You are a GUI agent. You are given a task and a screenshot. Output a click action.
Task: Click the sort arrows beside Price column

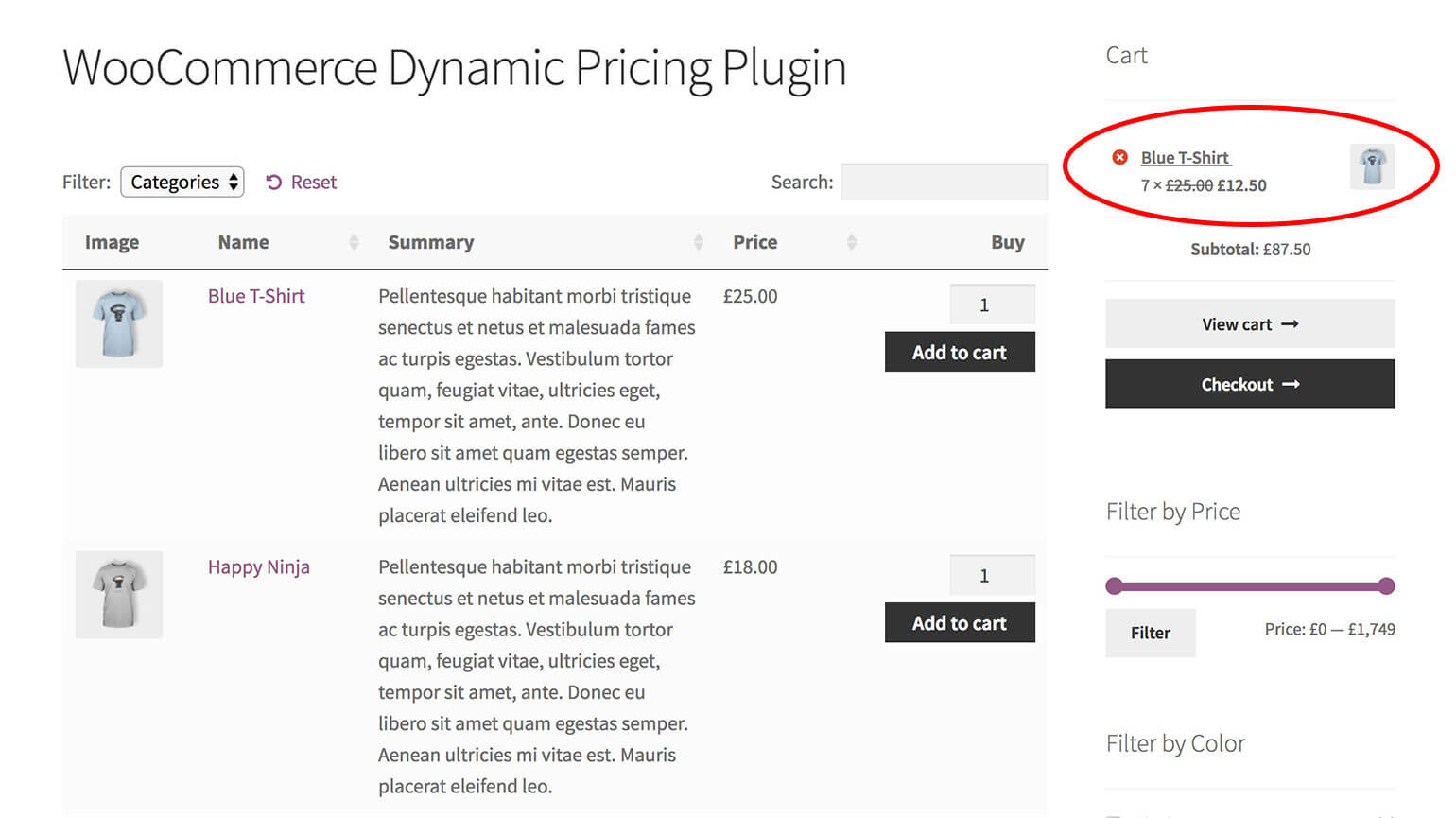[849, 241]
